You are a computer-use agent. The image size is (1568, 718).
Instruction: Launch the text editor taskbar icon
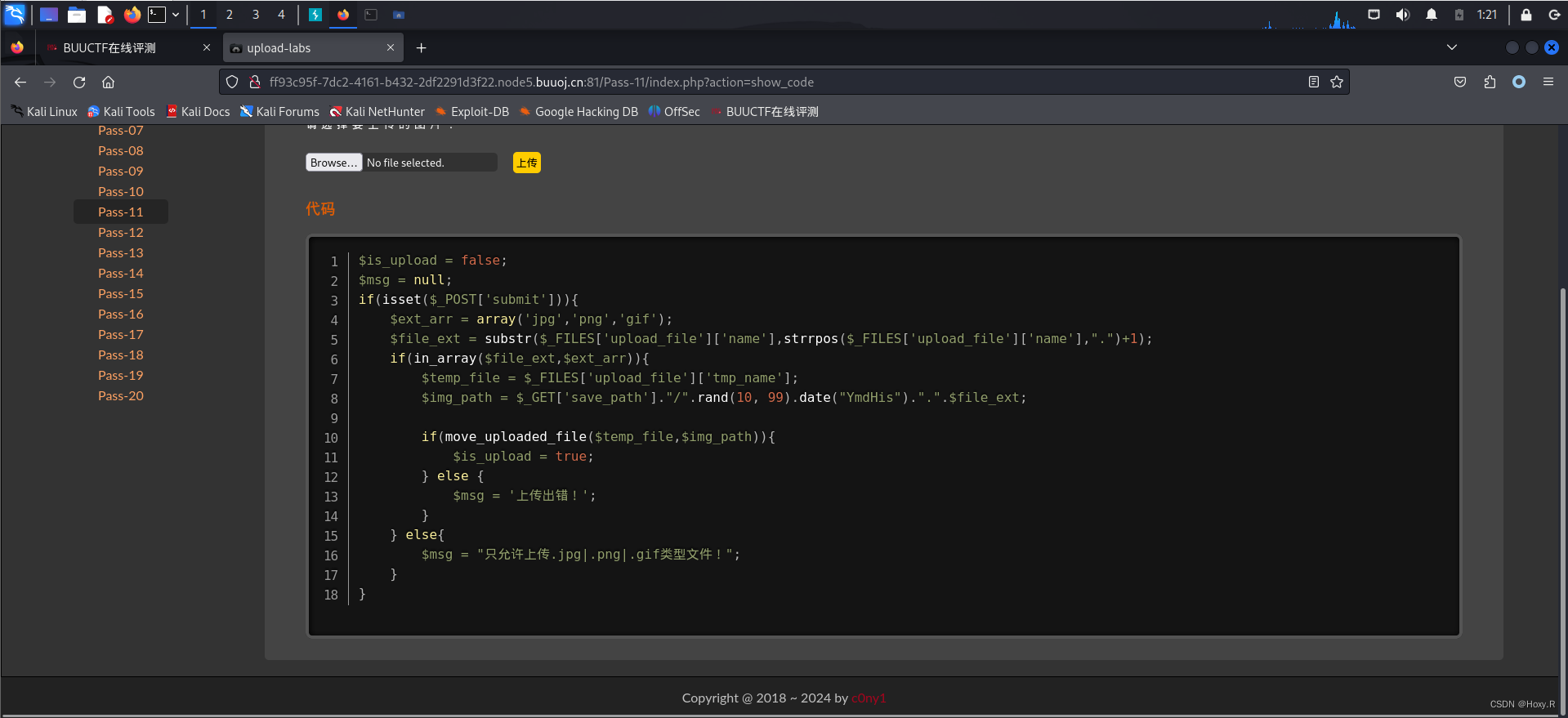pos(105,15)
